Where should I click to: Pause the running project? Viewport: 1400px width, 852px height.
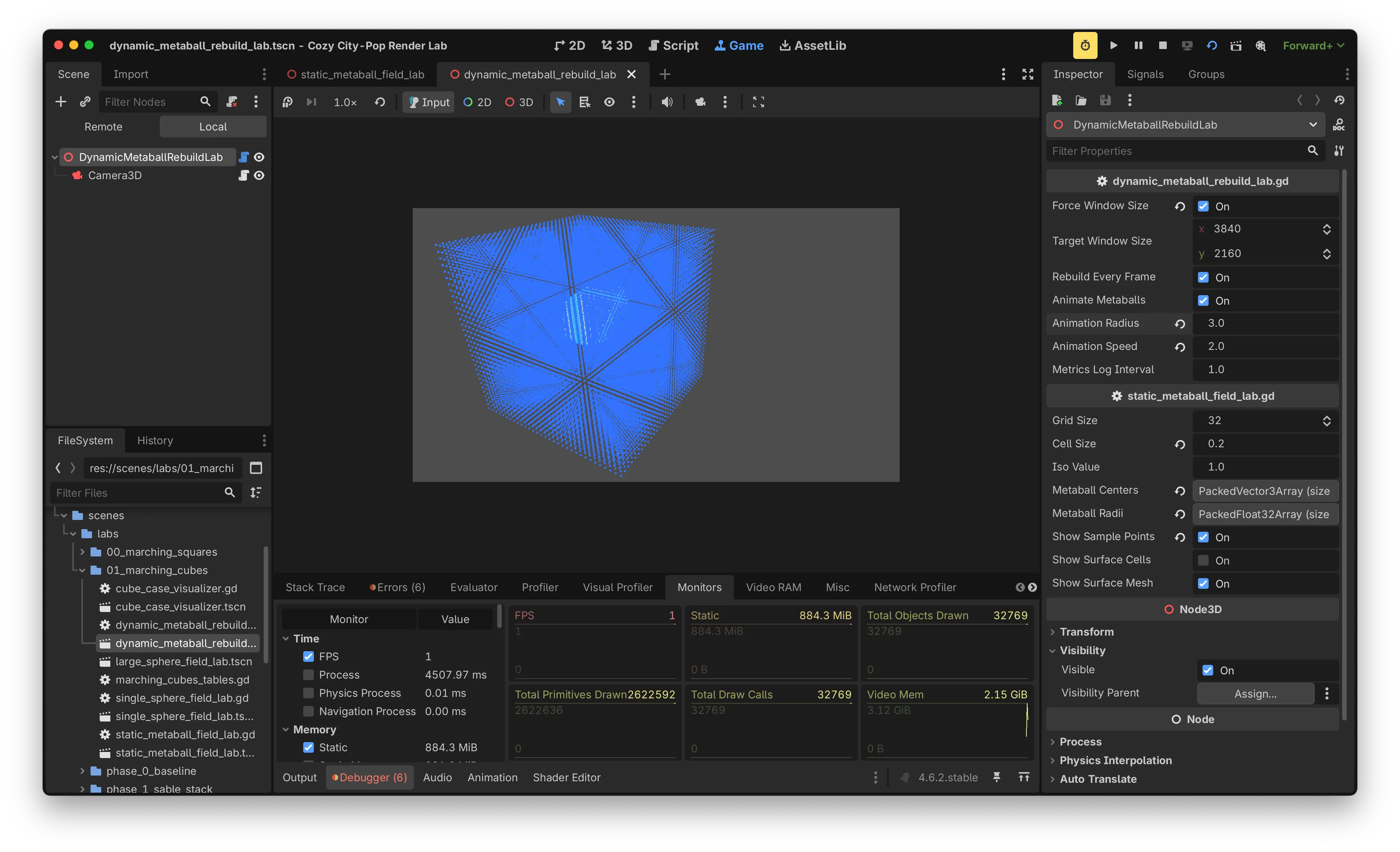(x=1138, y=45)
